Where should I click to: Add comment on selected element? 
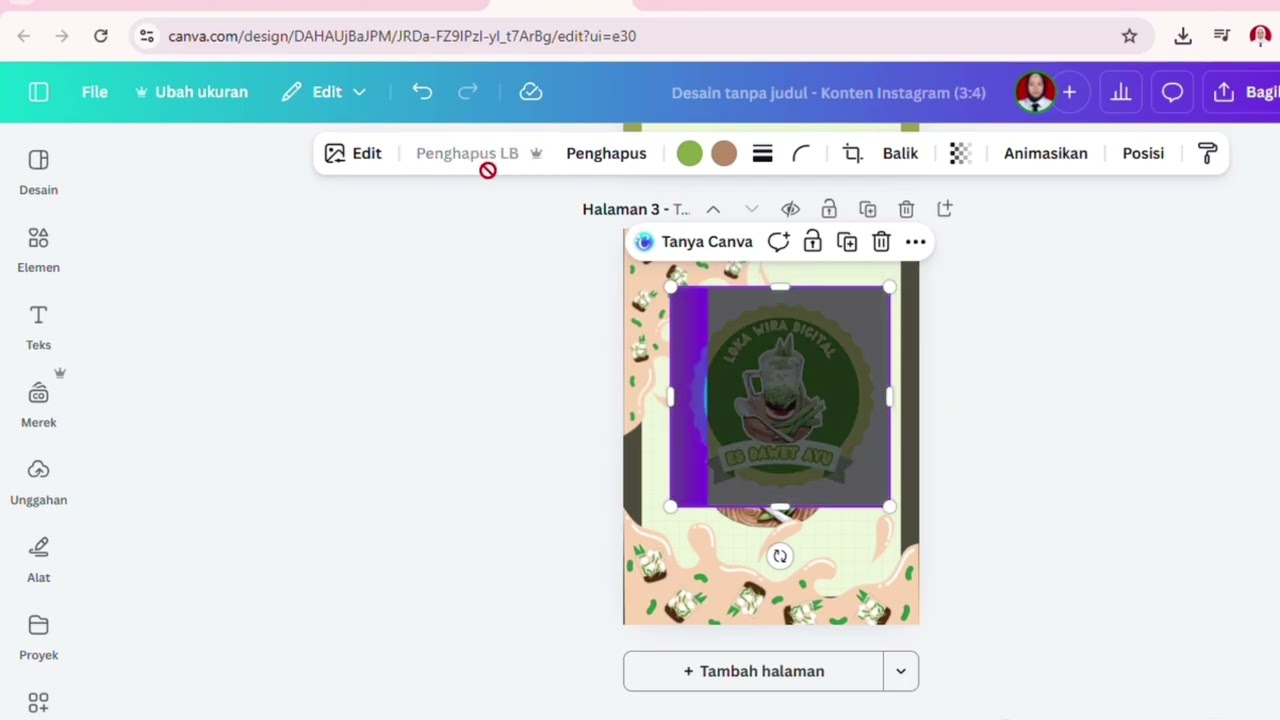(778, 242)
